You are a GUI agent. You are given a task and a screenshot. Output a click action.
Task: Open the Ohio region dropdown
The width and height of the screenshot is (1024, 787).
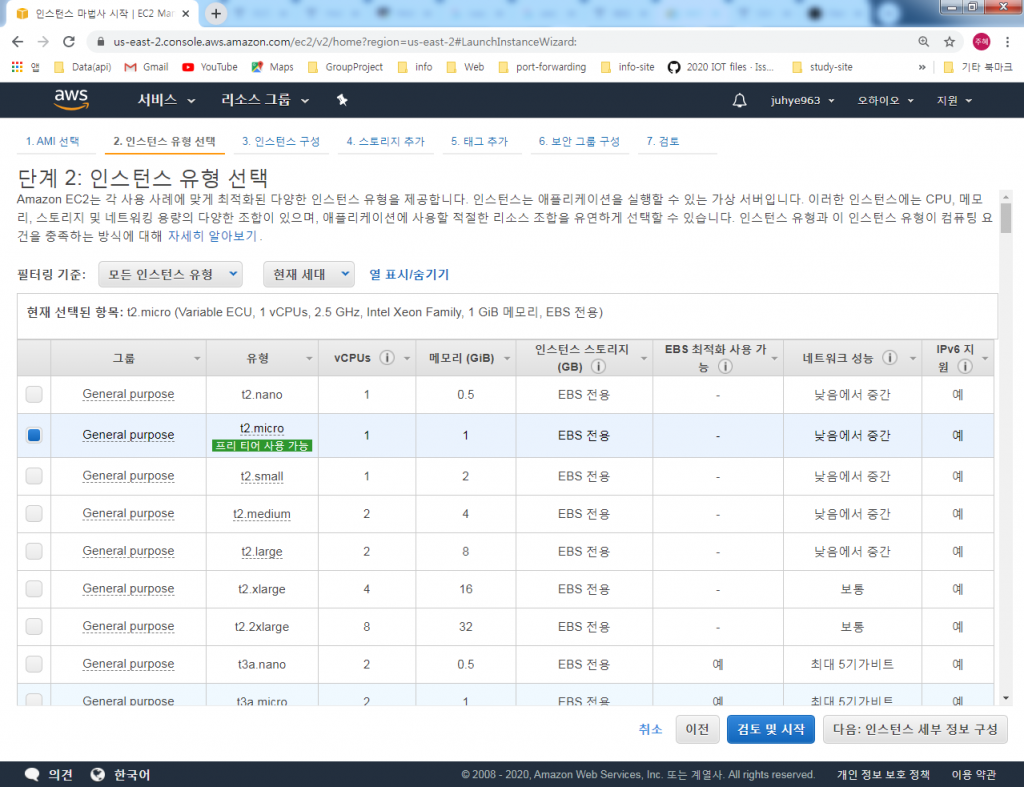886,101
